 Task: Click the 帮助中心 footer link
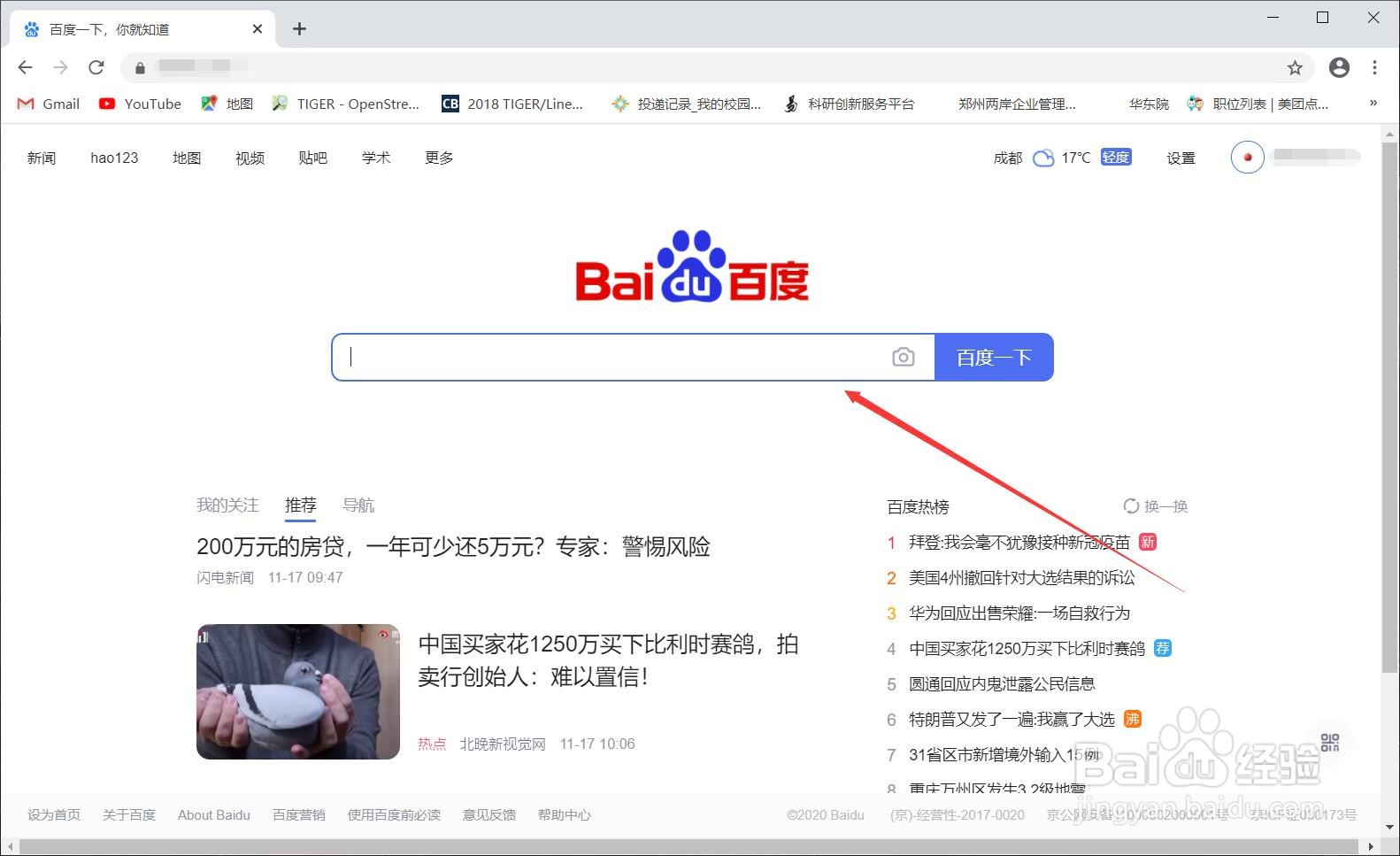coord(565,814)
